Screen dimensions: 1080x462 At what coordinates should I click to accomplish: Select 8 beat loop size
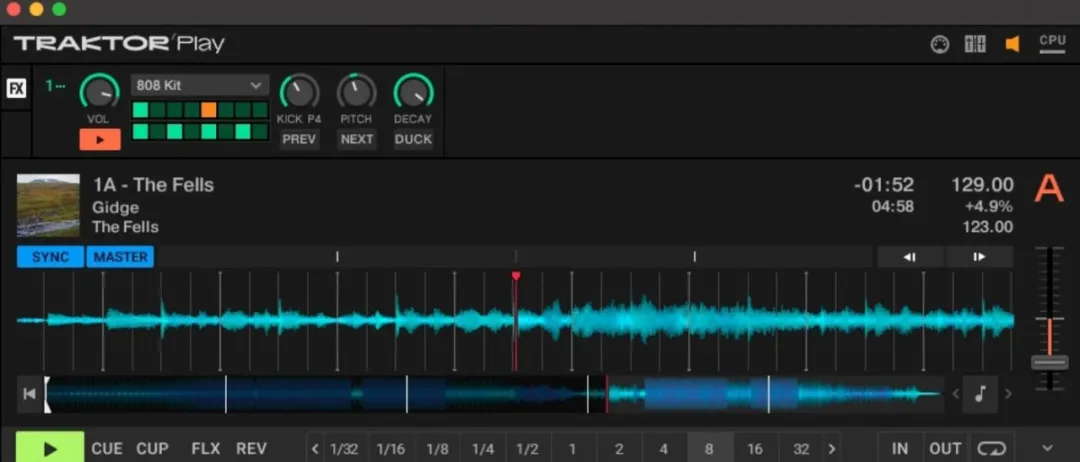(709, 450)
